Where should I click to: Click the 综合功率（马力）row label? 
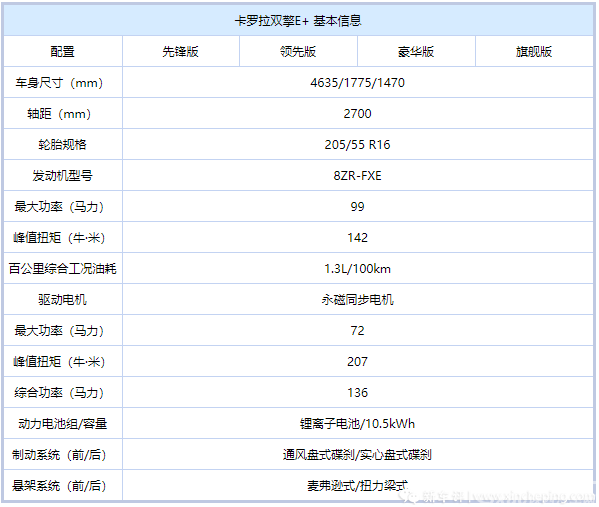click(x=59, y=392)
